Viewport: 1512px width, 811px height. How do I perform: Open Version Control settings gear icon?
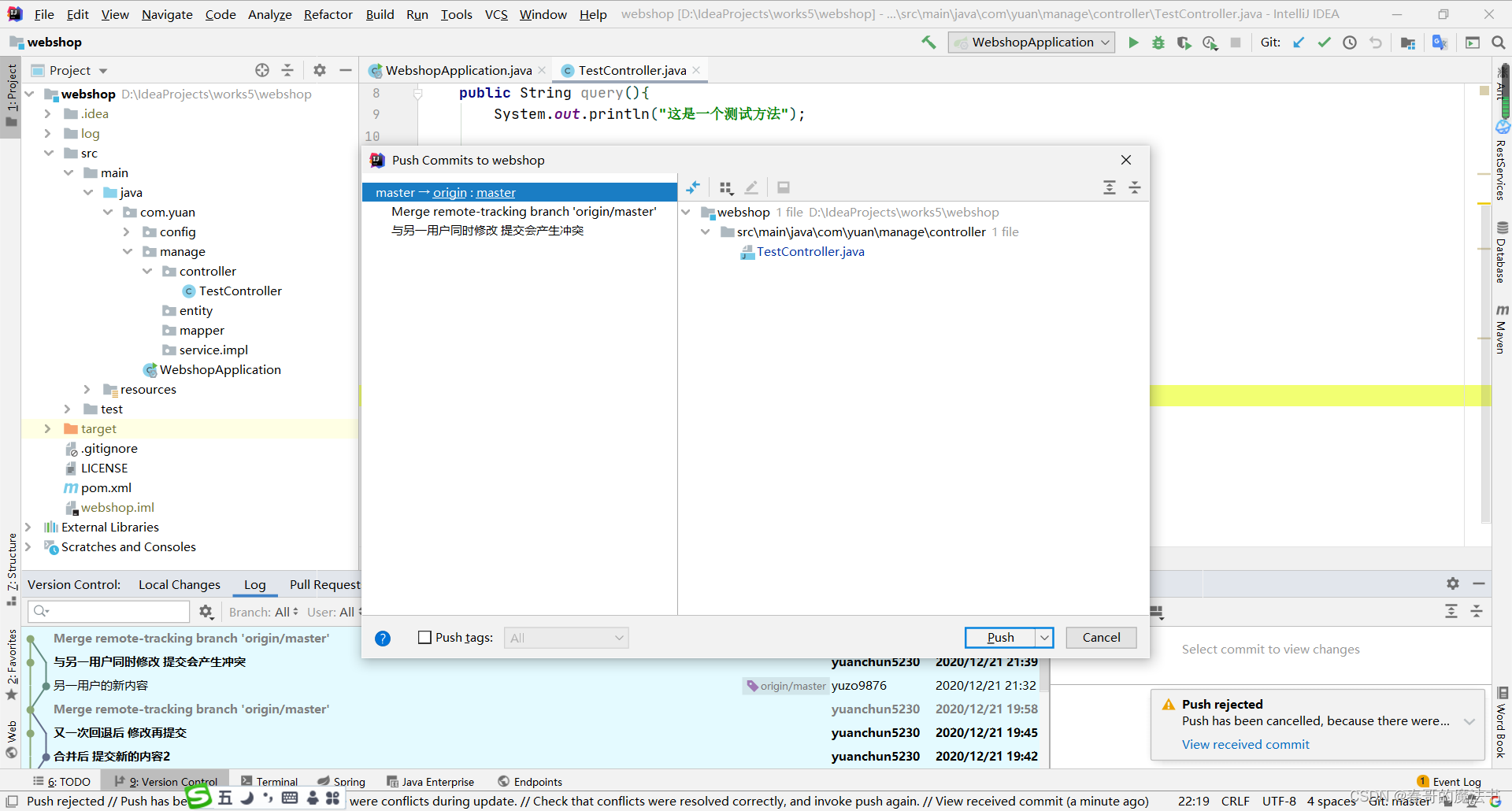pyautogui.click(x=1453, y=583)
